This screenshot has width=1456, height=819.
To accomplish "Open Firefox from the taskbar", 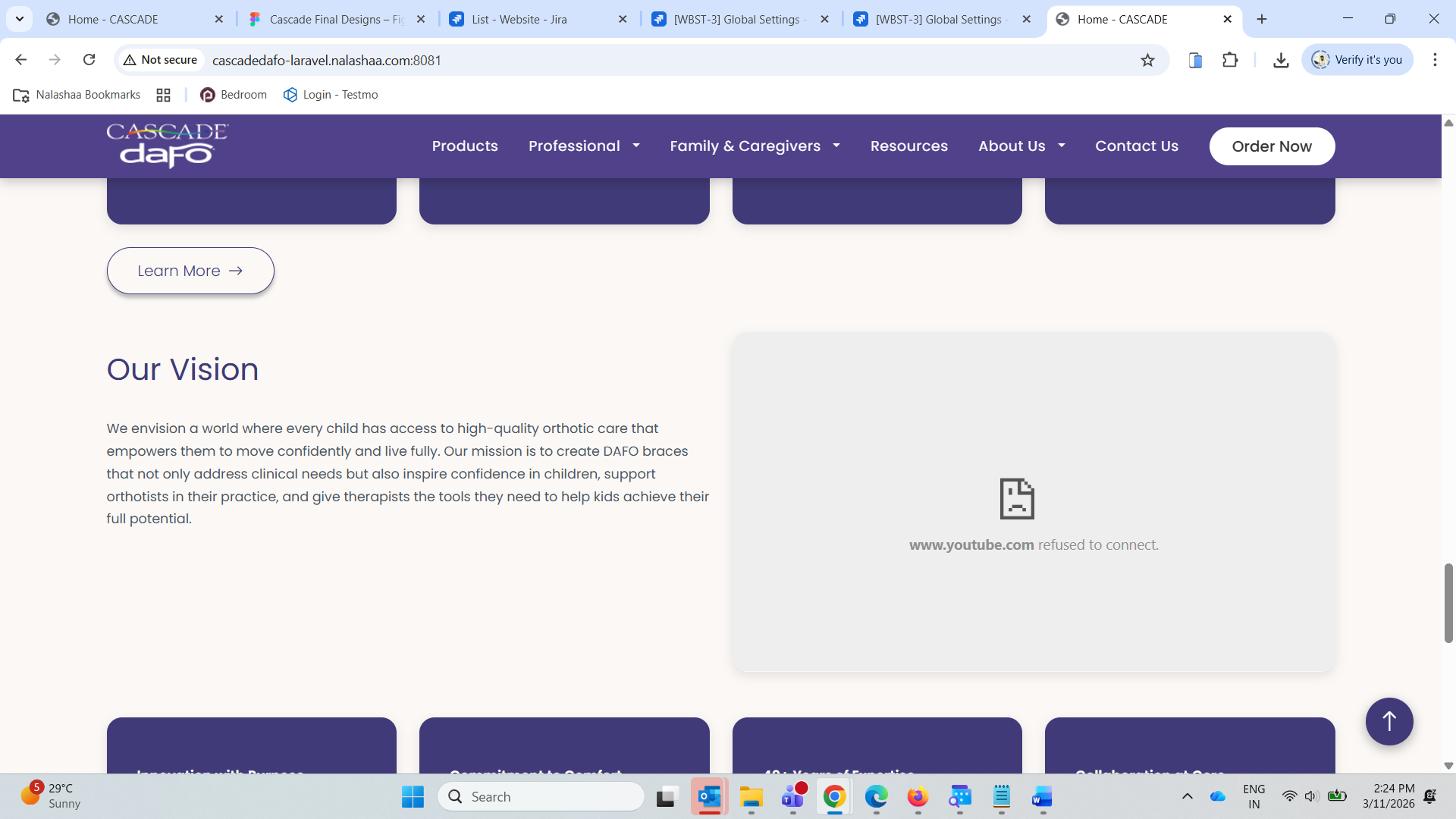I will click(918, 797).
